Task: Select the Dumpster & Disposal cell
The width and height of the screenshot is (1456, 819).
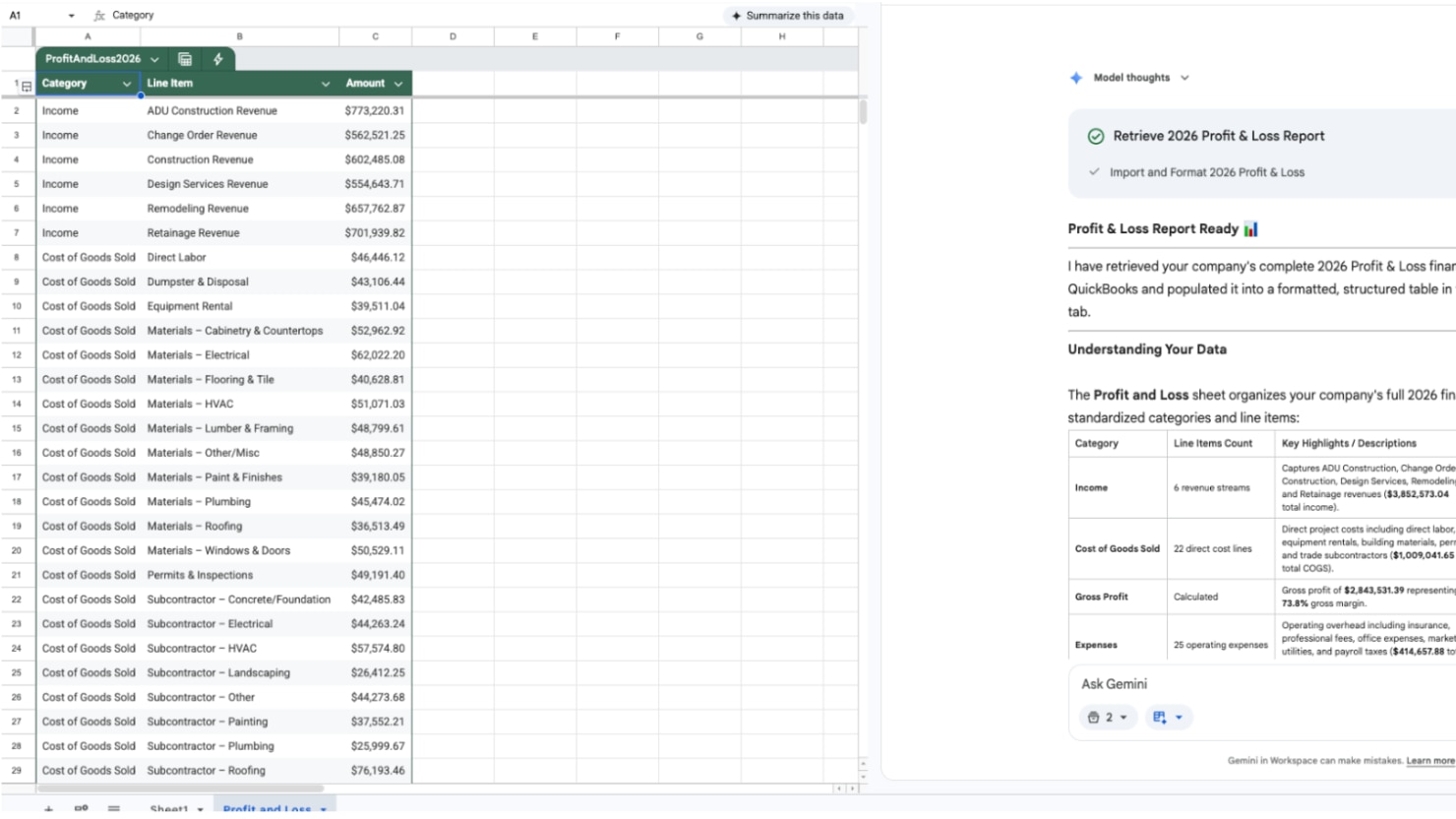Action: 239,283
